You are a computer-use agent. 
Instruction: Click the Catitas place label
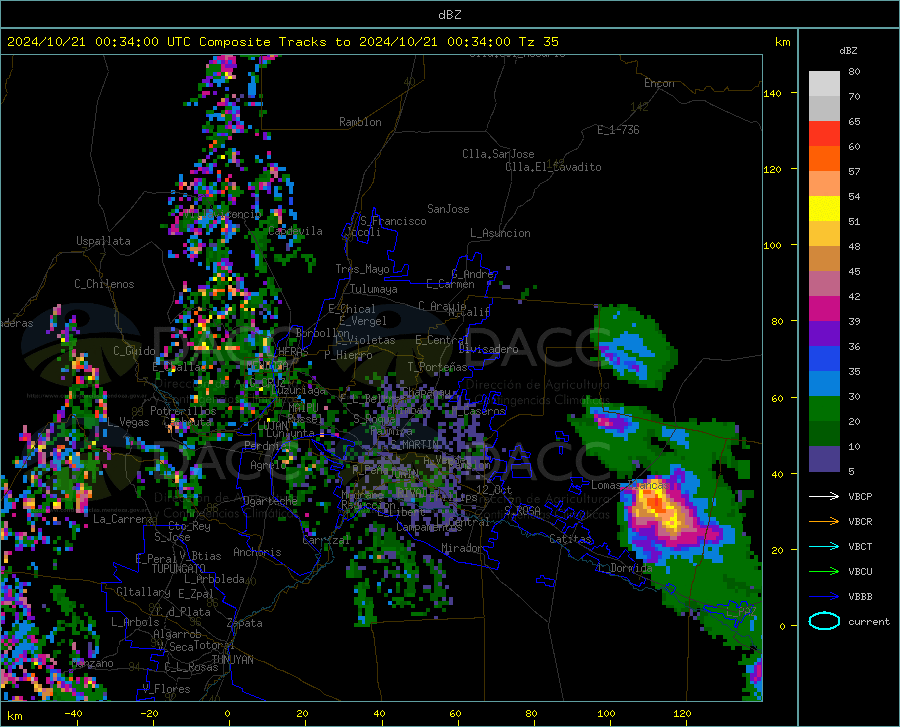coord(571,539)
